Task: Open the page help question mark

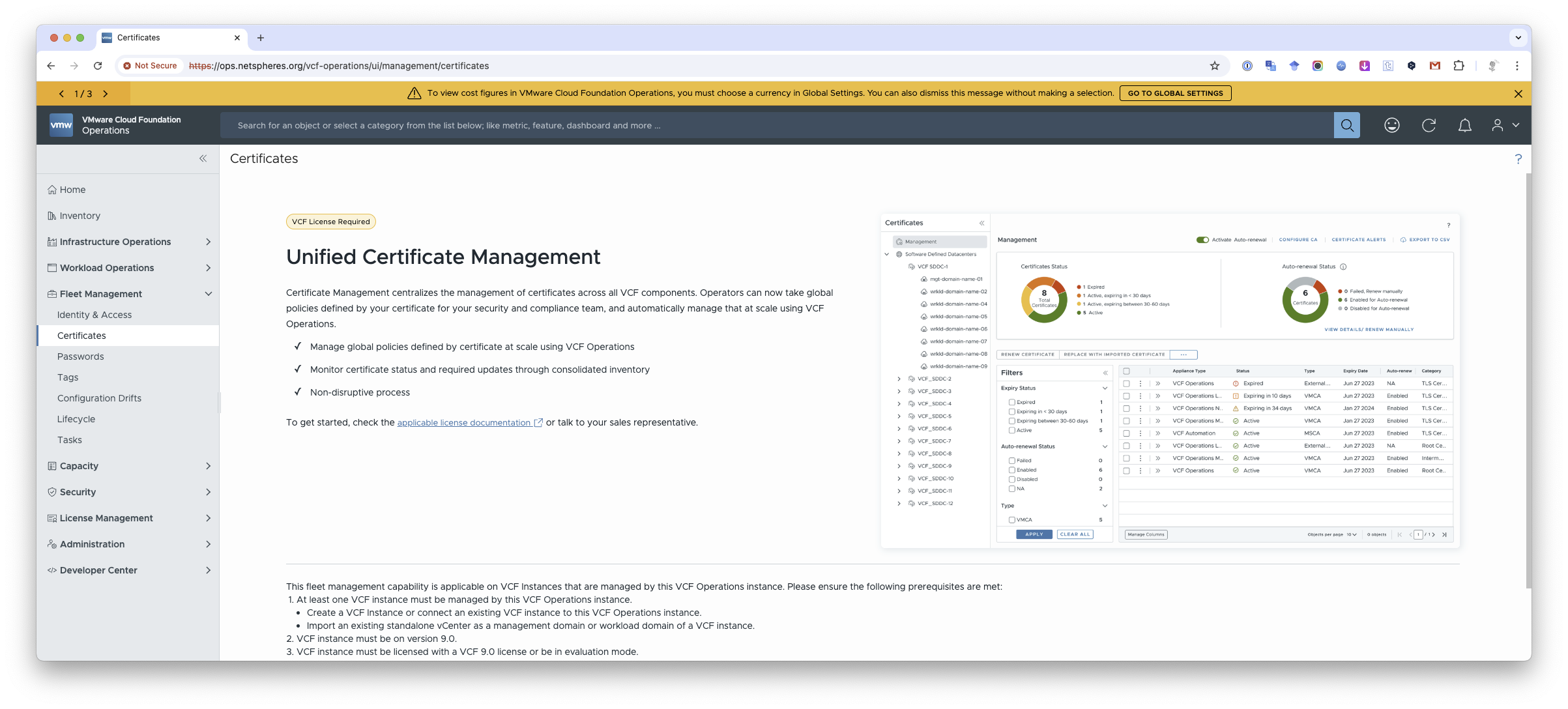Action: click(x=1518, y=159)
